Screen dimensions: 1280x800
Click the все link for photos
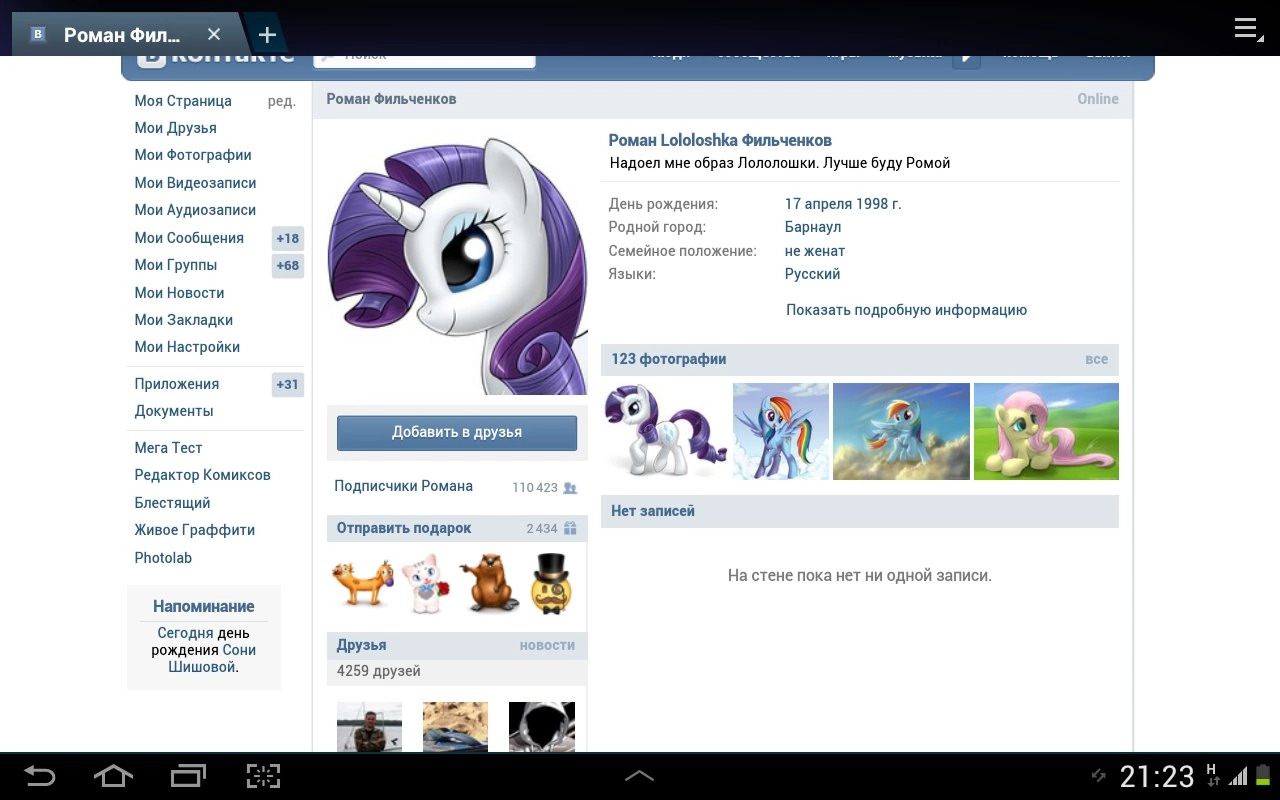pos(1097,360)
